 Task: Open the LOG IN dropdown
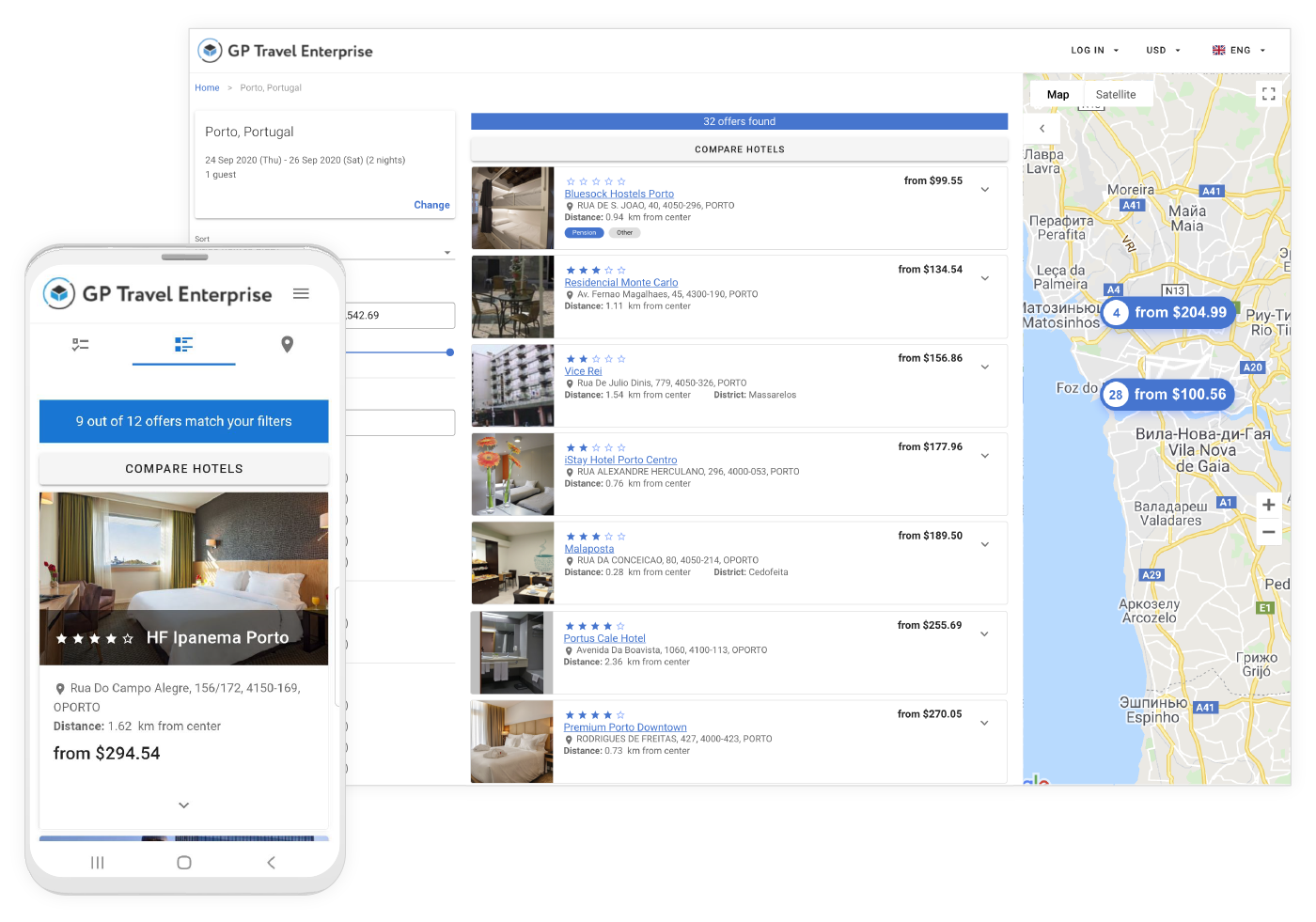1095,51
